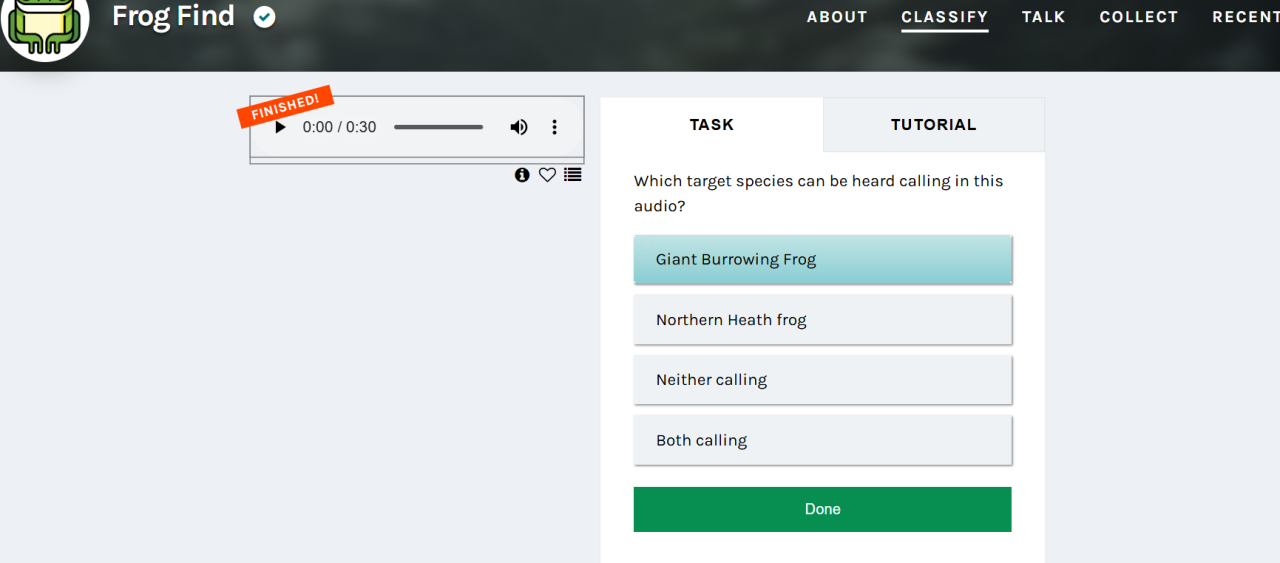Mute the audio with the speaker icon
The image size is (1280, 563).
click(518, 127)
